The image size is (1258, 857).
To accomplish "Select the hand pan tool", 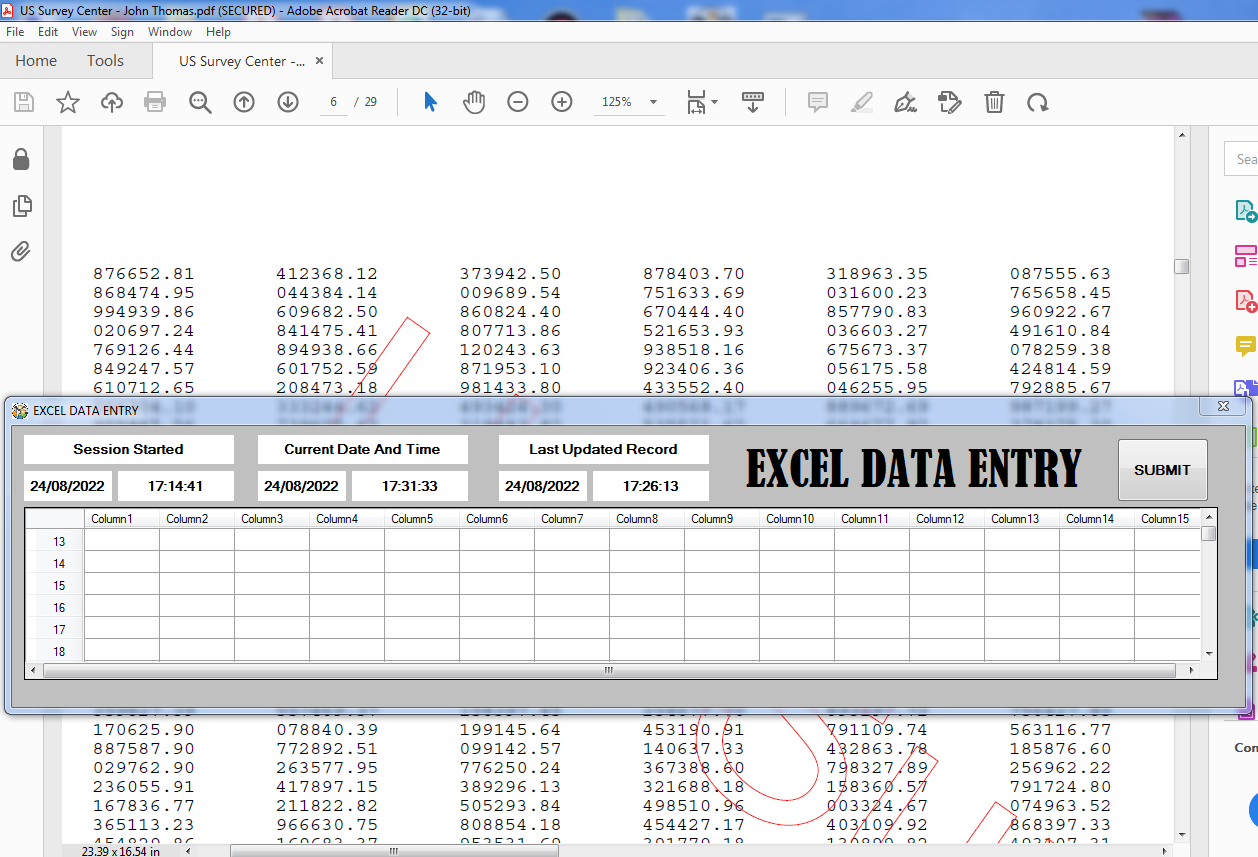I will 474,102.
